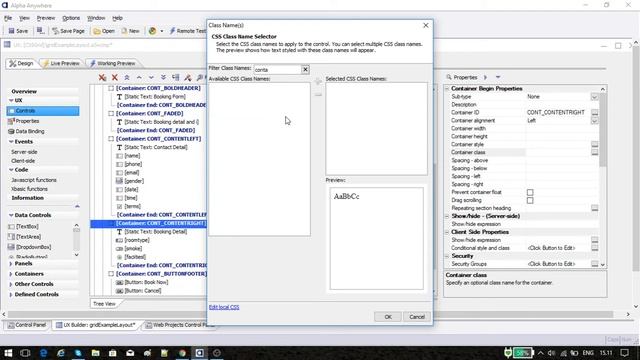The width and height of the screenshot is (640, 360).
Task: Click the [TextBox] data control
Action: click(x=24, y=226)
